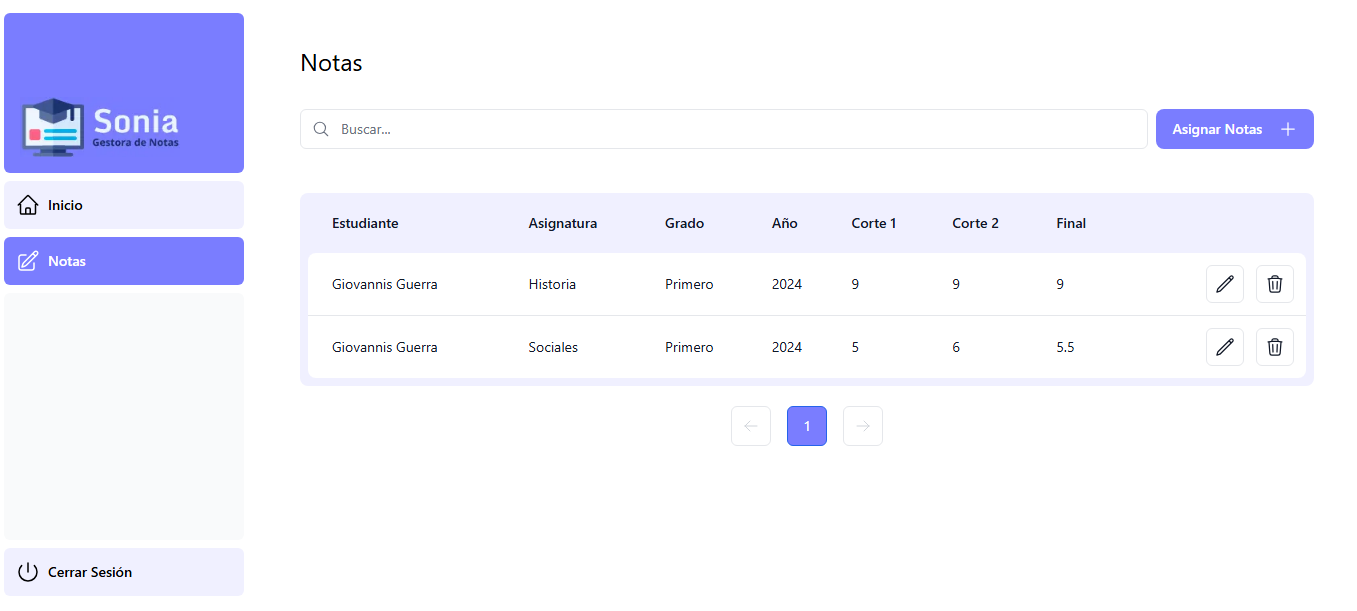The image size is (1357, 611).
Task: Click 2024 in the Historia row
Action: click(x=787, y=284)
